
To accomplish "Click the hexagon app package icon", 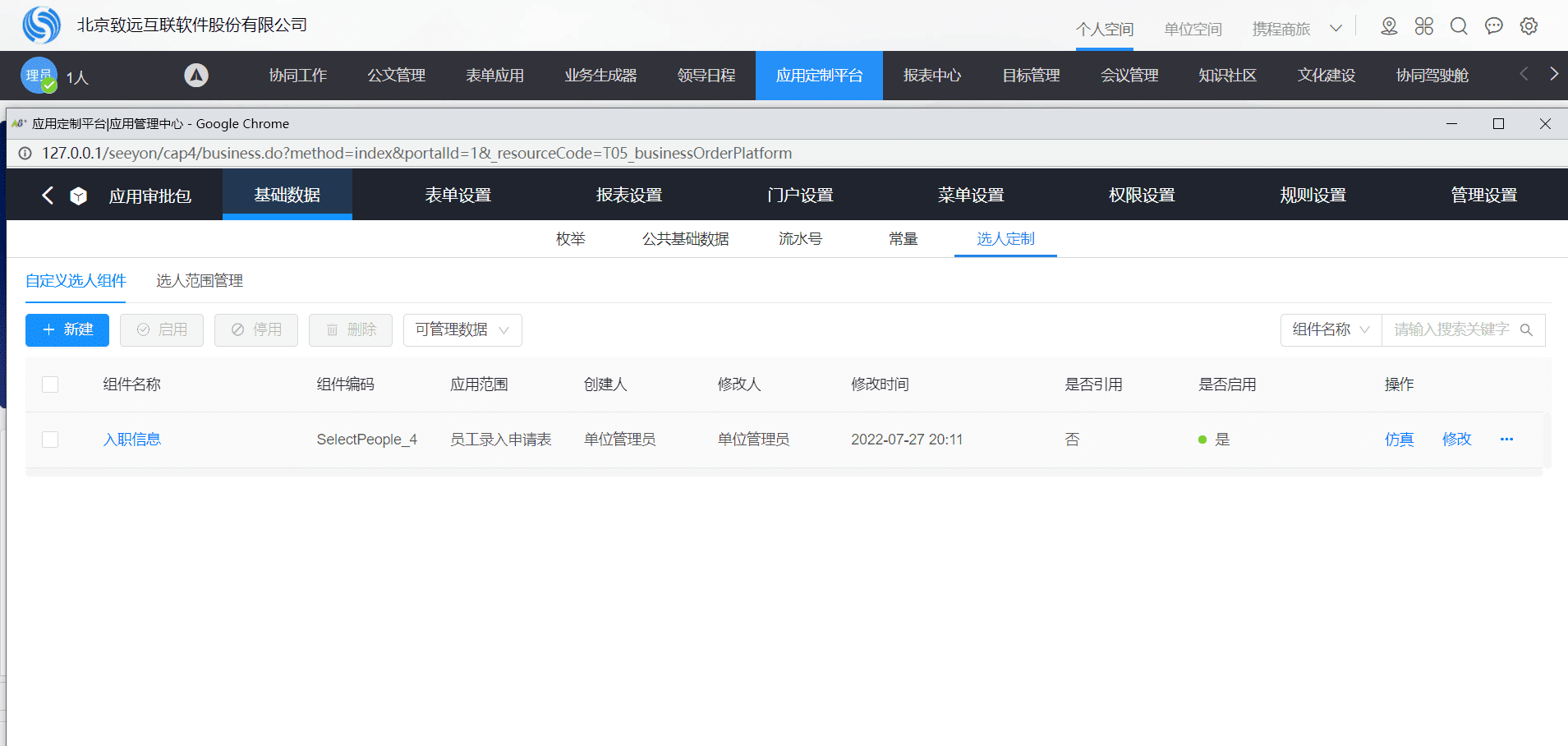I will 79,196.
